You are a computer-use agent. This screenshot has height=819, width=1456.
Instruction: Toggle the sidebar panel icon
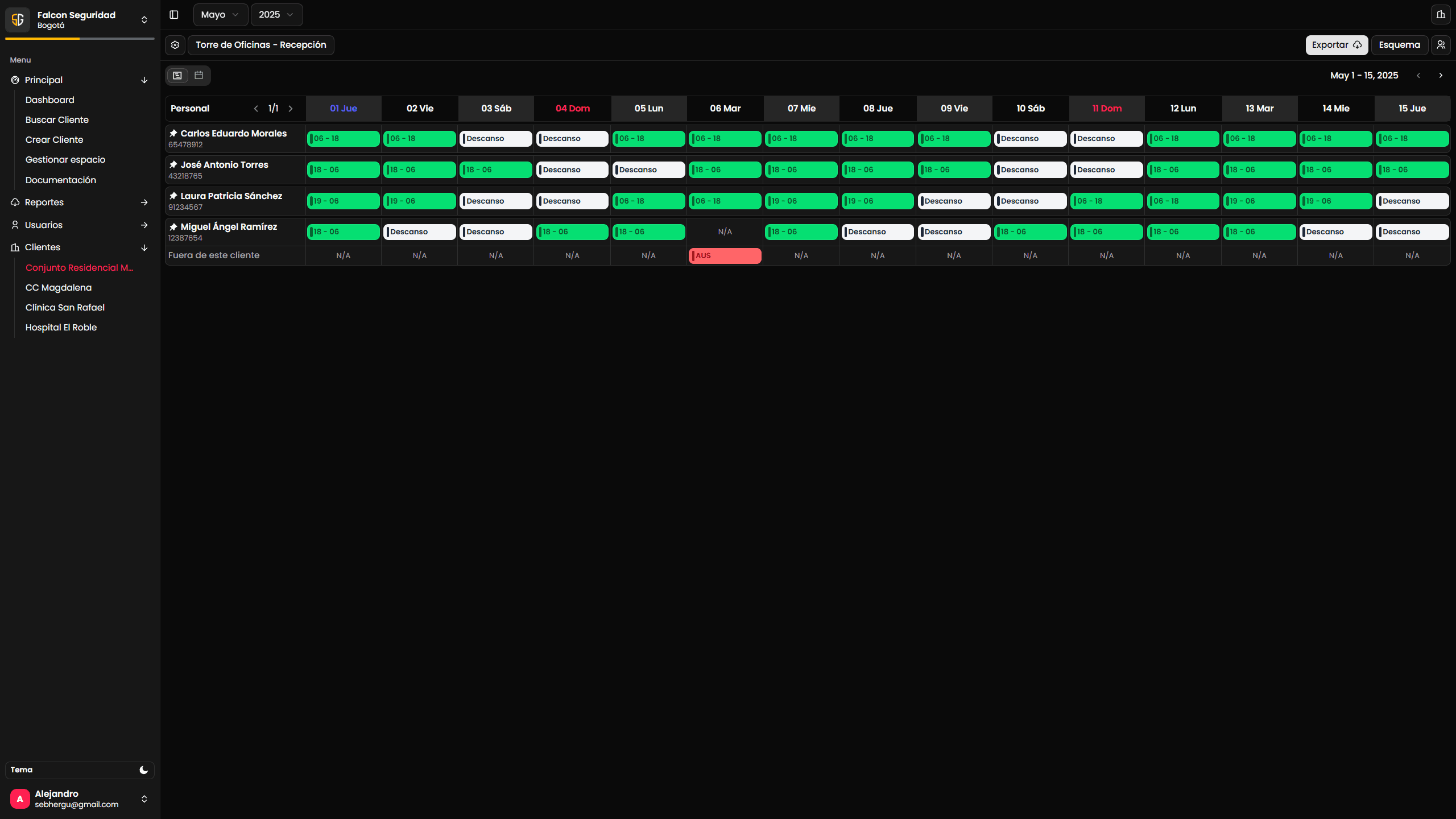(174, 15)
